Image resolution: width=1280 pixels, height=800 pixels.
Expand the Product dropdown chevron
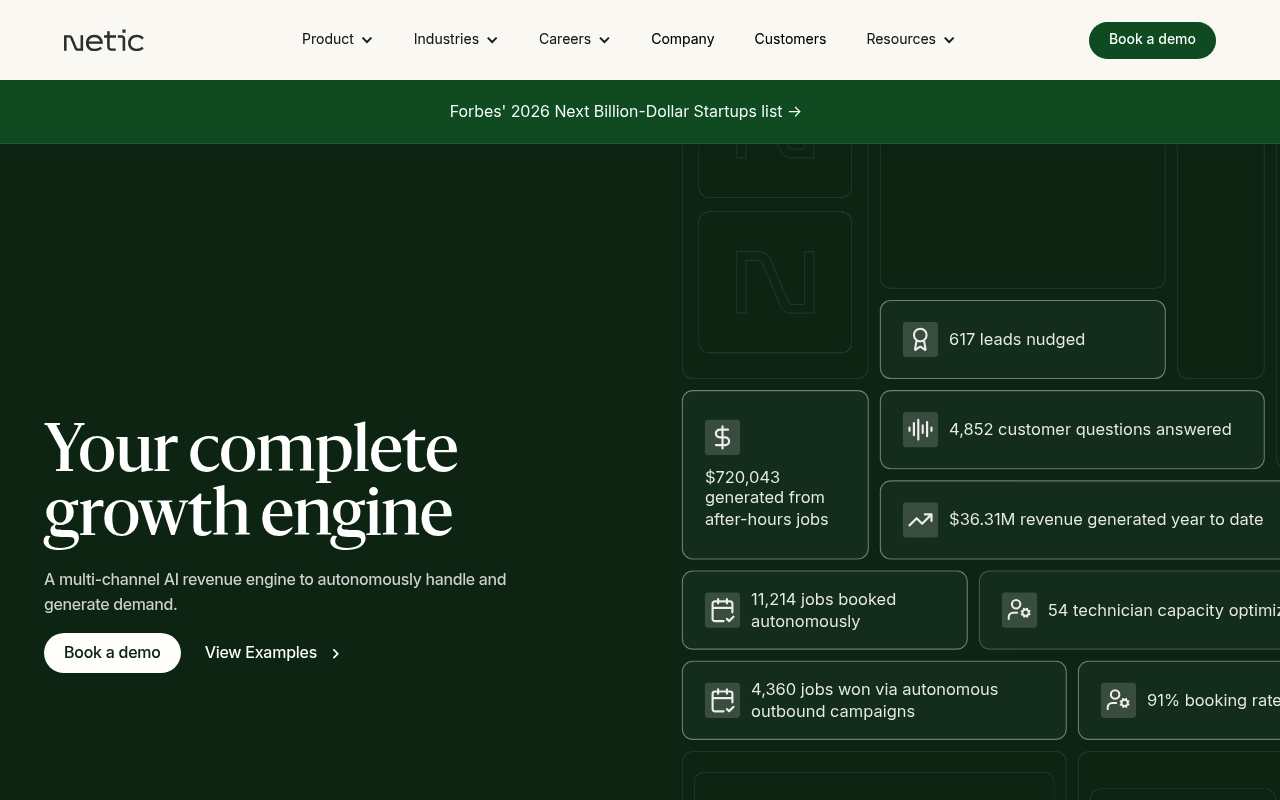pyautogui.click(x=367, y=40)
